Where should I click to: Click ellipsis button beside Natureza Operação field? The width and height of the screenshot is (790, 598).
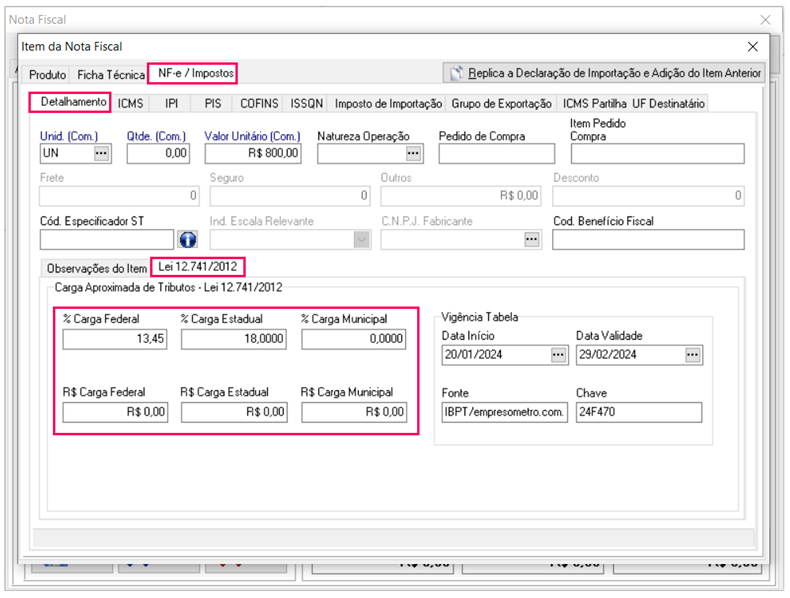pos(414,153)
